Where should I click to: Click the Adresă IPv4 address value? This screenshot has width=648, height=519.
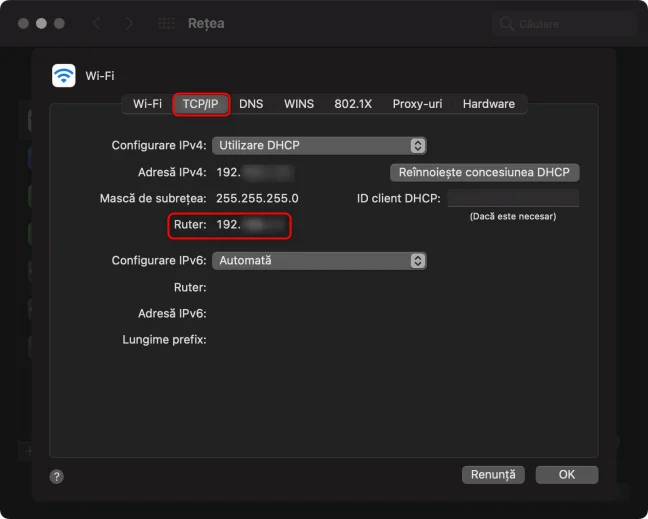pyautogui.click(x=255, y=172)
